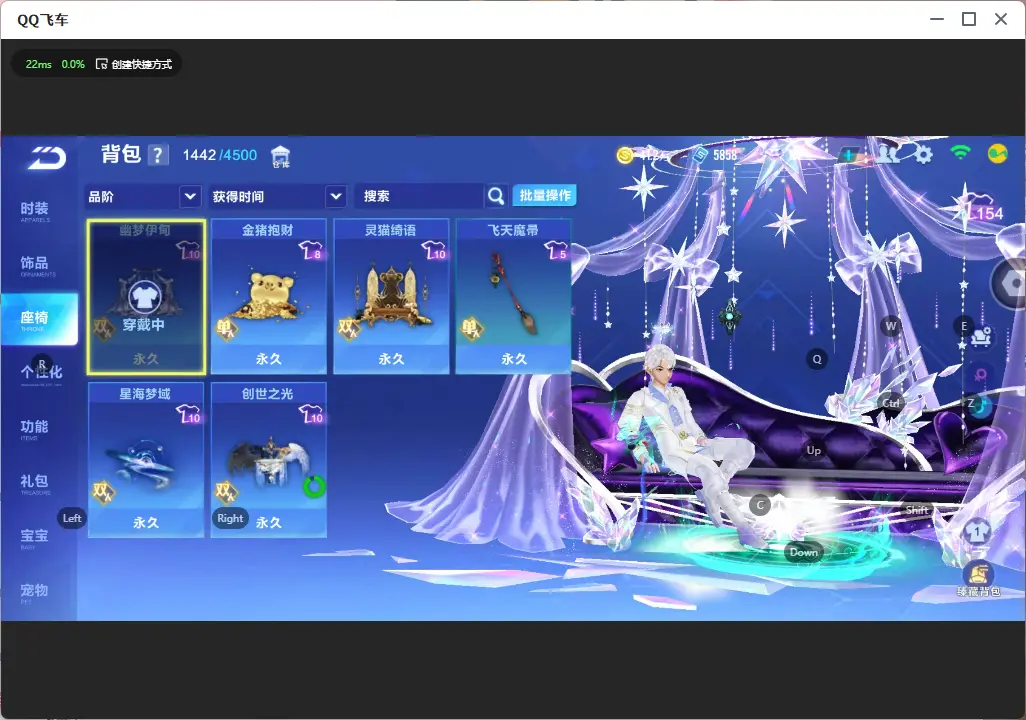Open the 个性化 tab
The height and width of the screenshot is (720, 1026).
pyautogui.click(x=41, y=373)
